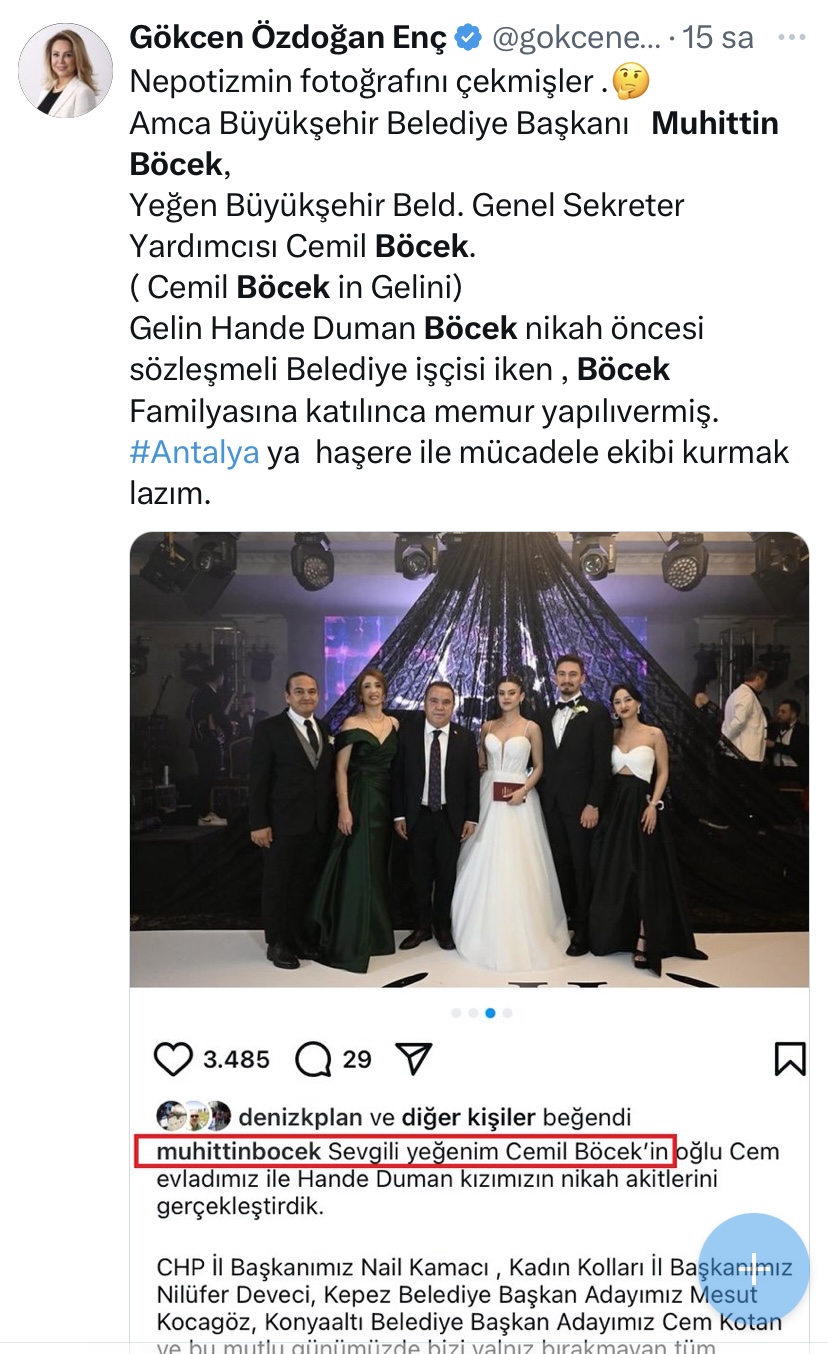828x1354 pixels.
Task: Open the three-dot tweet options menu
Action: [x=791, y=38]
